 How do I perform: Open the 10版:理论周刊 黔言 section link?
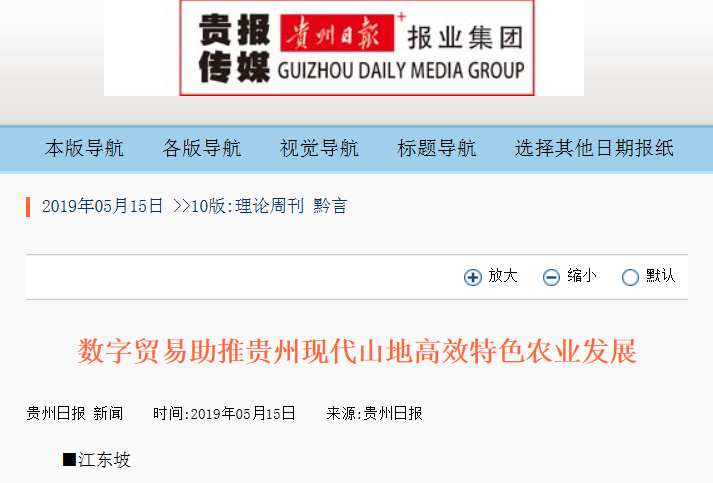coord(260,206)
